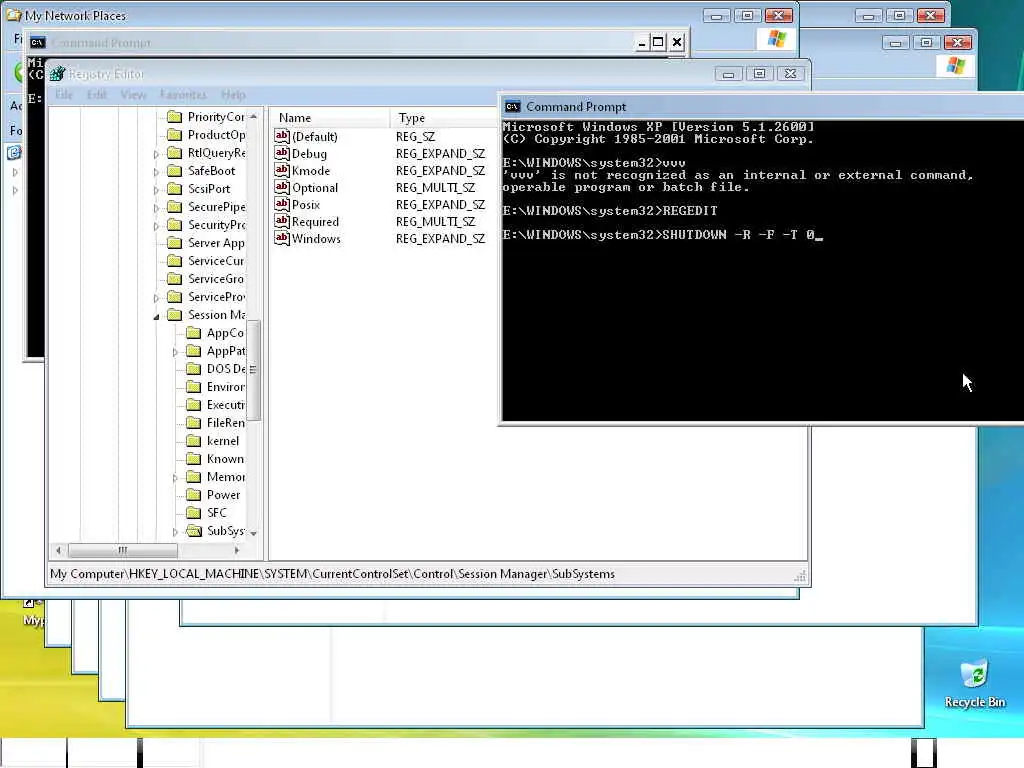Screen dimensions: 1024x768
Task: Click the tree scroll down arrow
Action: [x=253, y=533]
